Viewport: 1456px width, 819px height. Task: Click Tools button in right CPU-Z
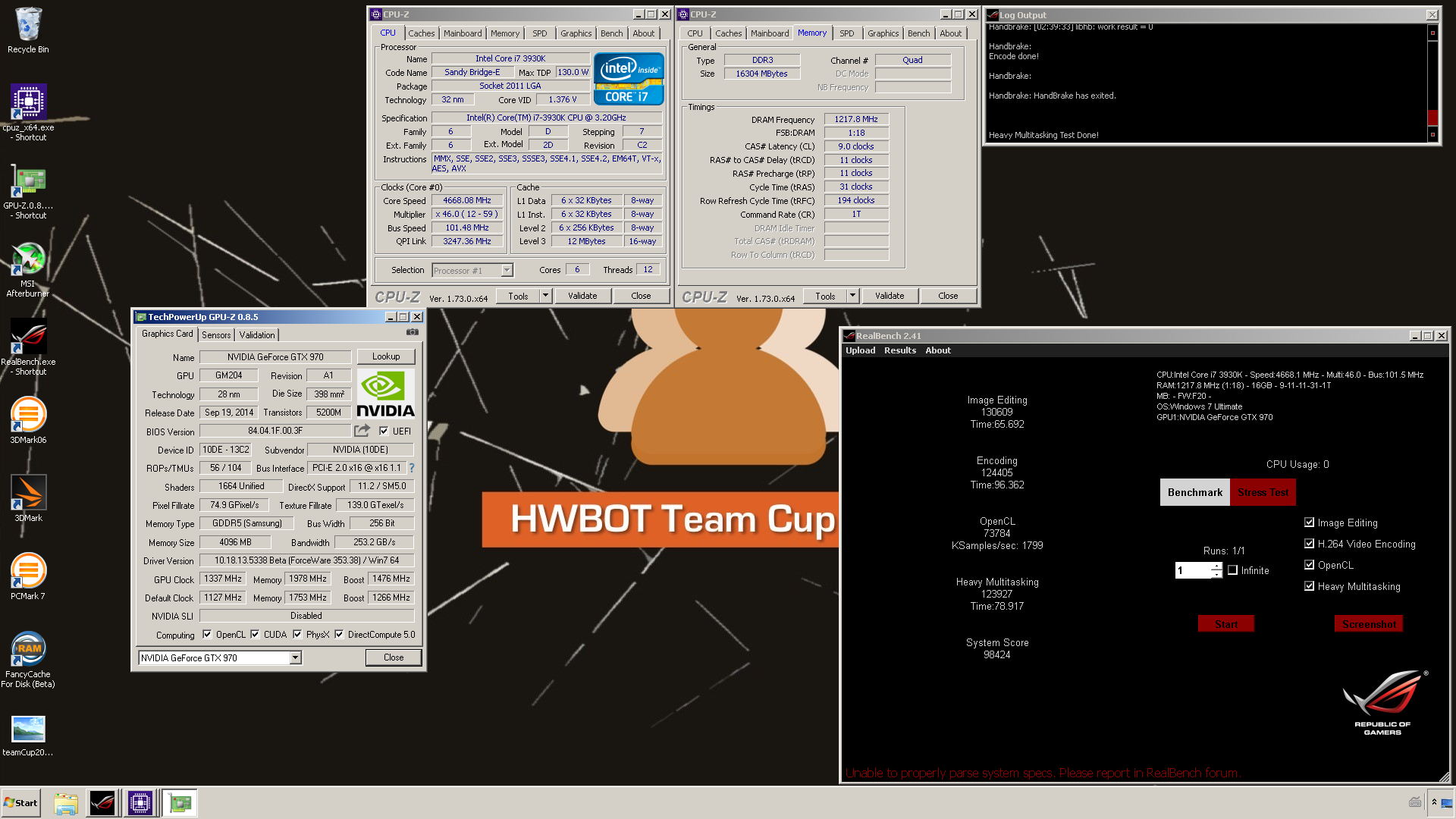(x=825, y=296)
